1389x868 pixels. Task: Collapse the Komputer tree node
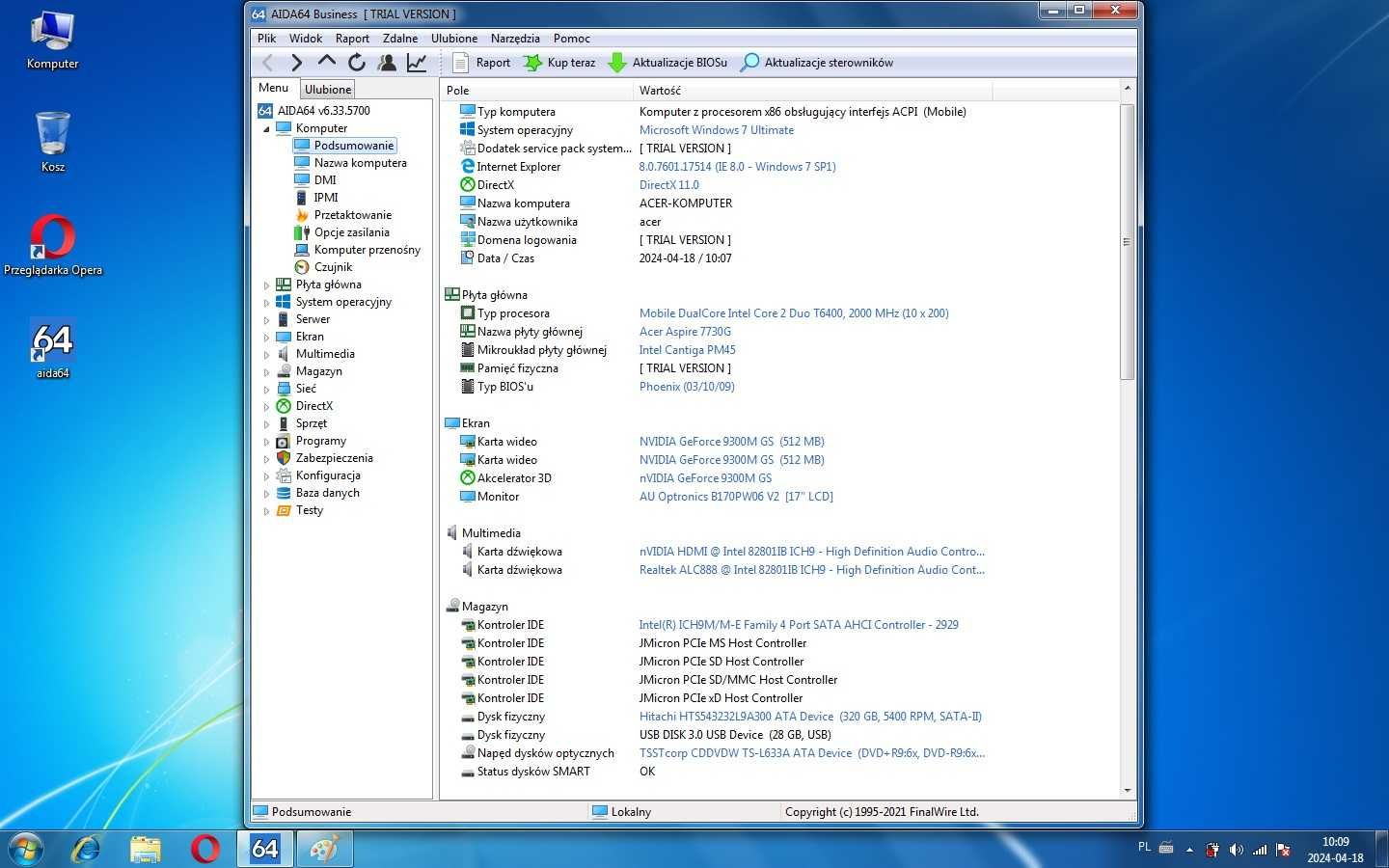tap(266, 128)
